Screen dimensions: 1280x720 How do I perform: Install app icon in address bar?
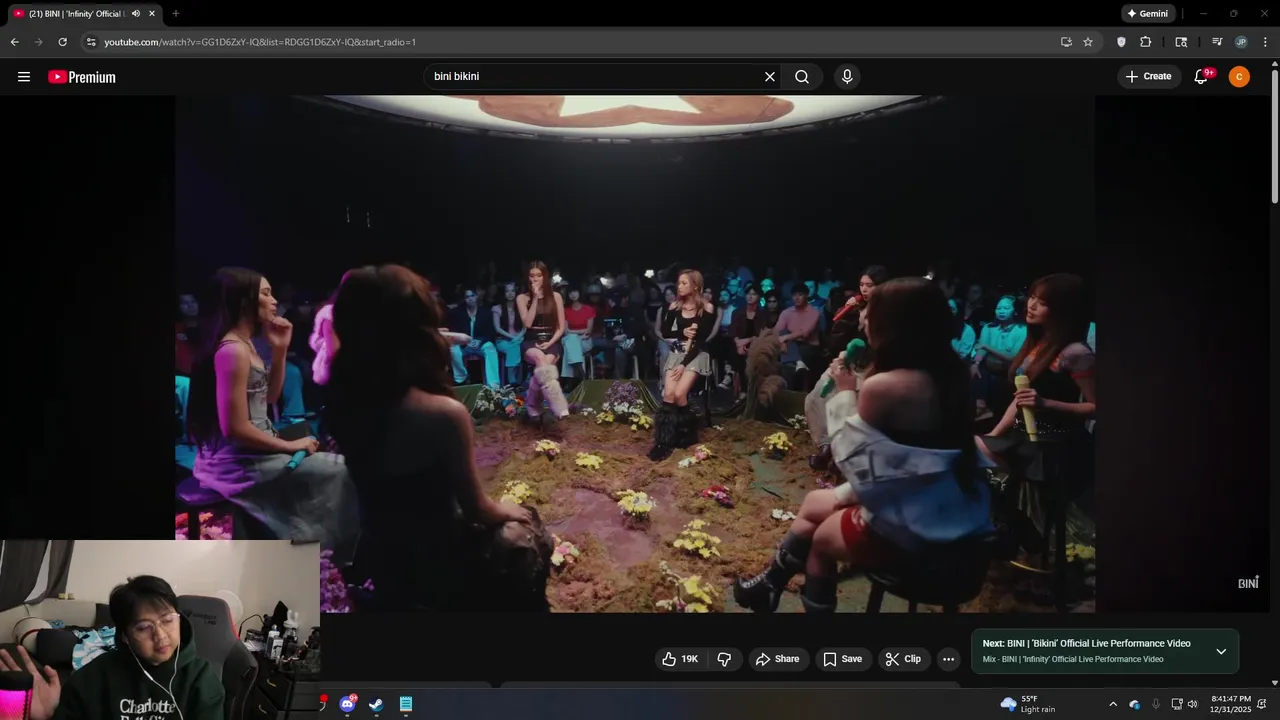tap(1066, 42)
